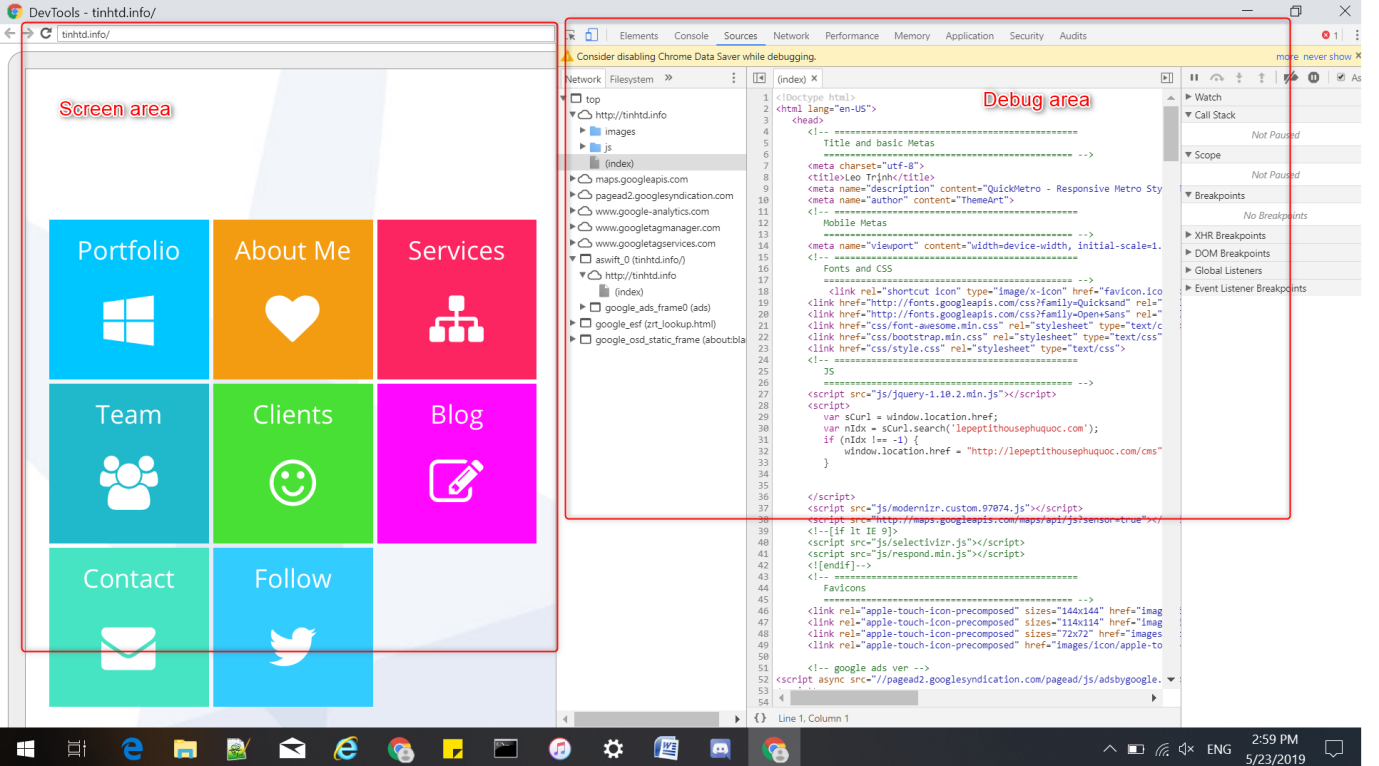The width and height of the screenshot is (1379, 766).
Task: Click the browser reload icon
Action: point(46,33)
